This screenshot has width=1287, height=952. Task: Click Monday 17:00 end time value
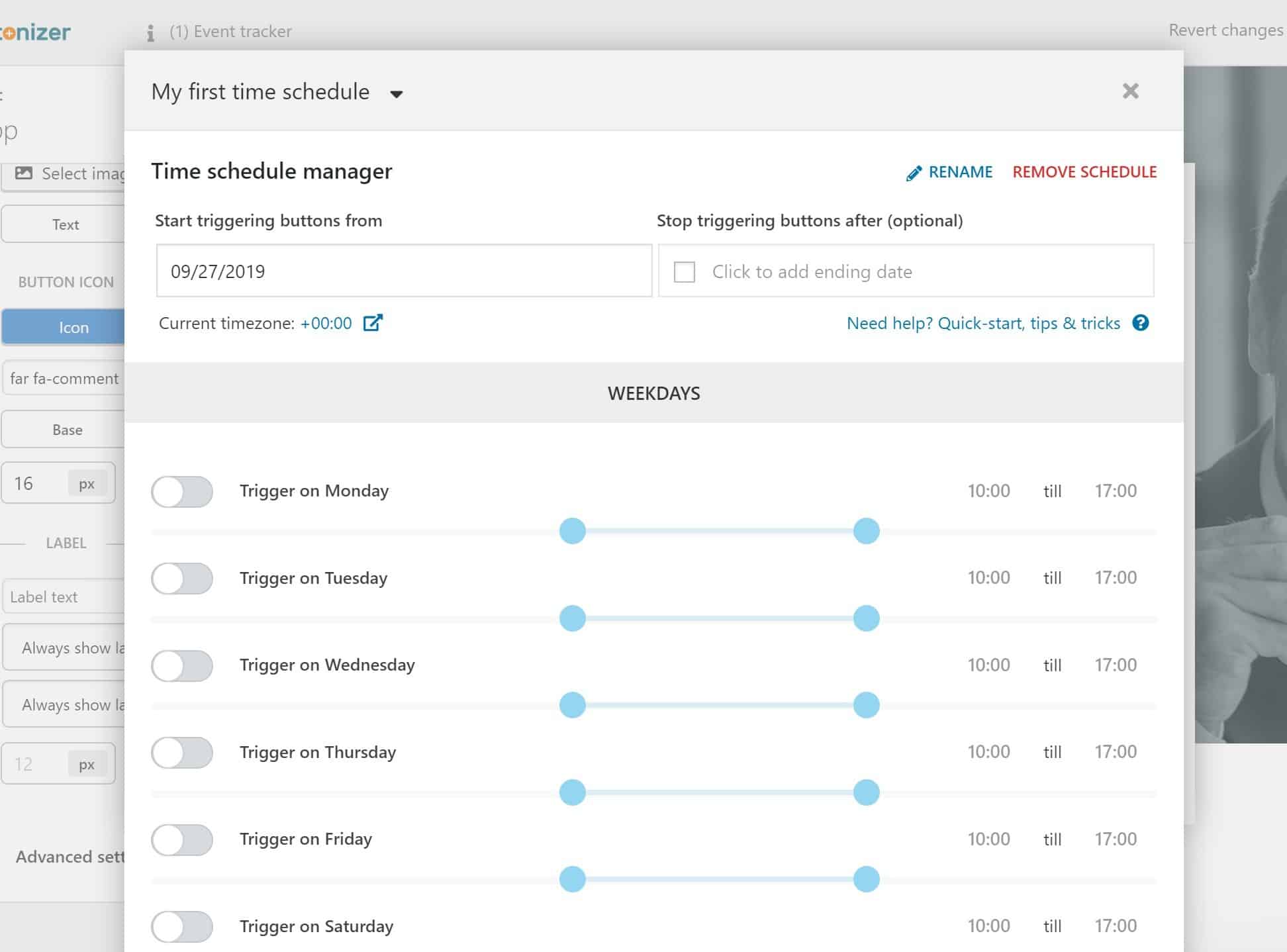[1115, 491]
